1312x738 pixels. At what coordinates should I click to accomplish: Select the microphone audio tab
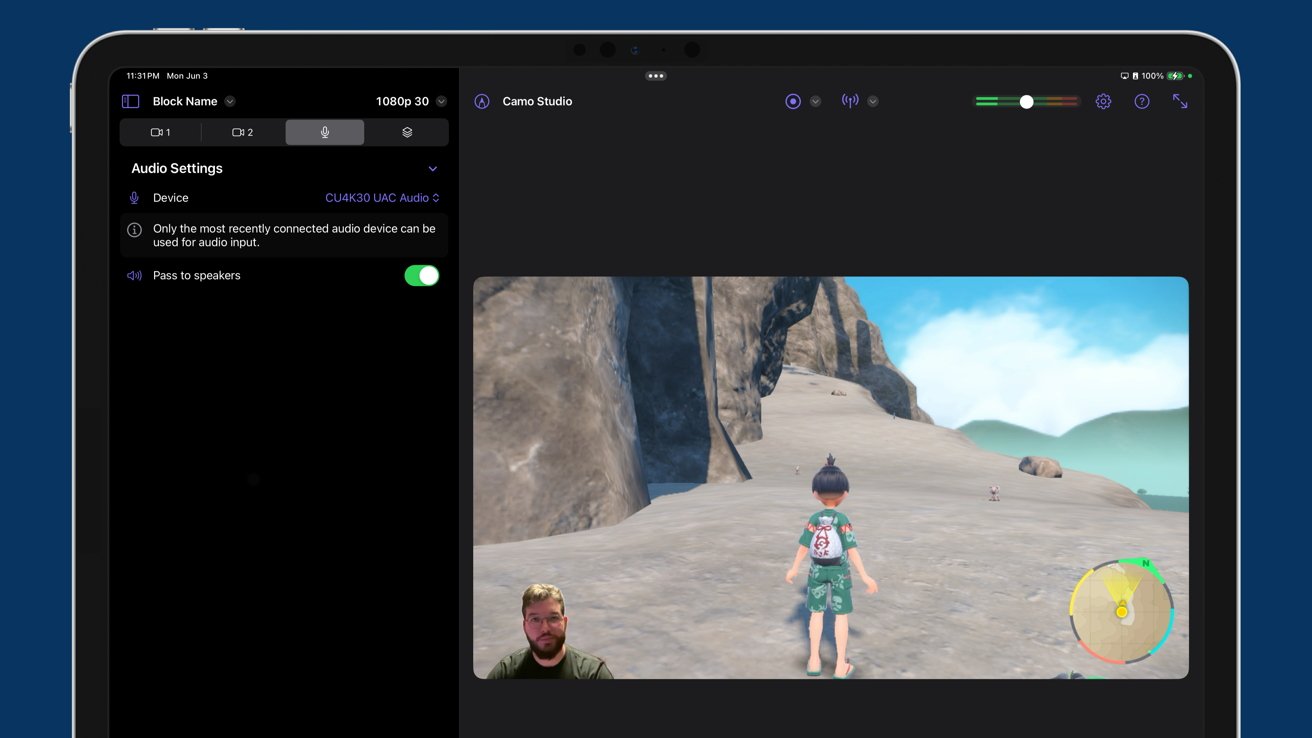[x=325, y=132]
